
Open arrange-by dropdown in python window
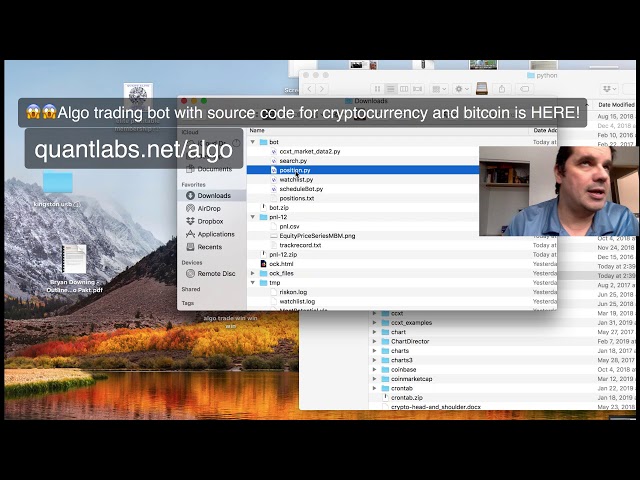pos(439,89)
